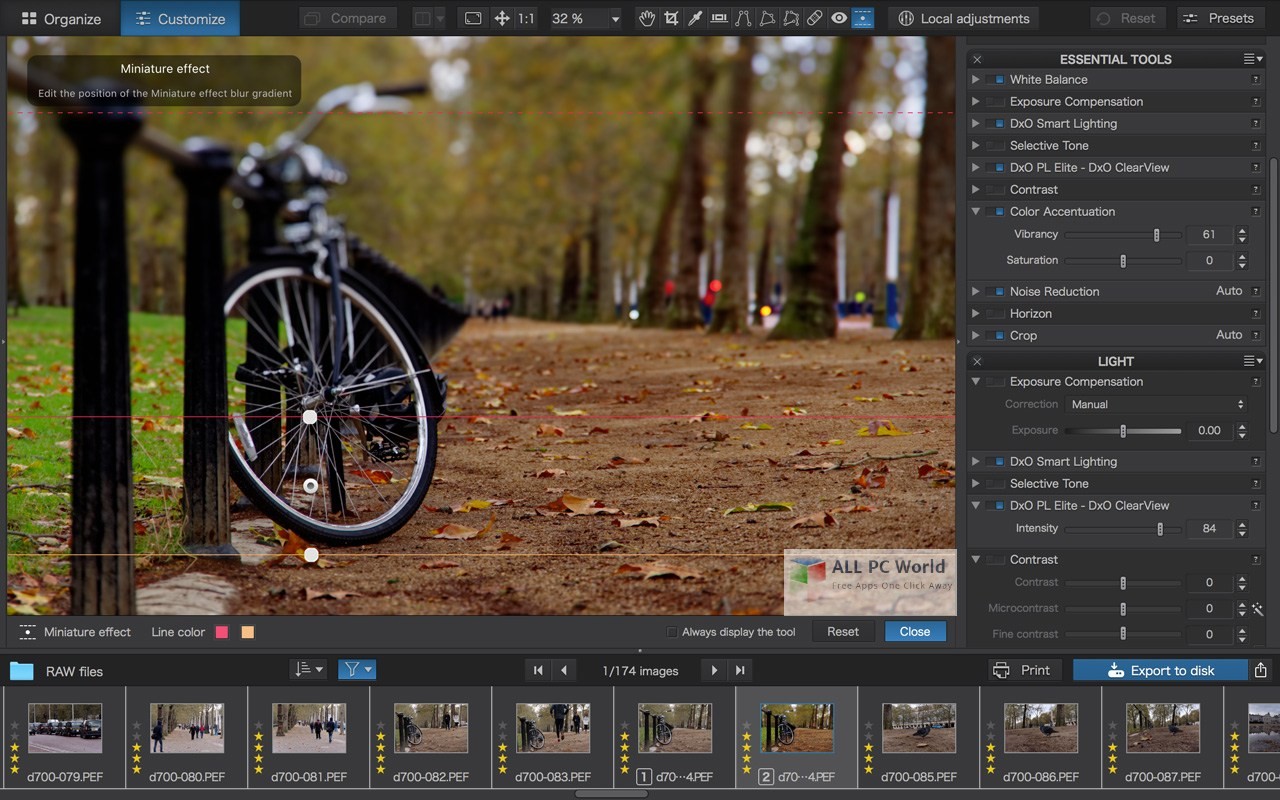The image size is (1280, 800).
Task: Toggle White Balance correction on/off
Action: click(995, 79)
